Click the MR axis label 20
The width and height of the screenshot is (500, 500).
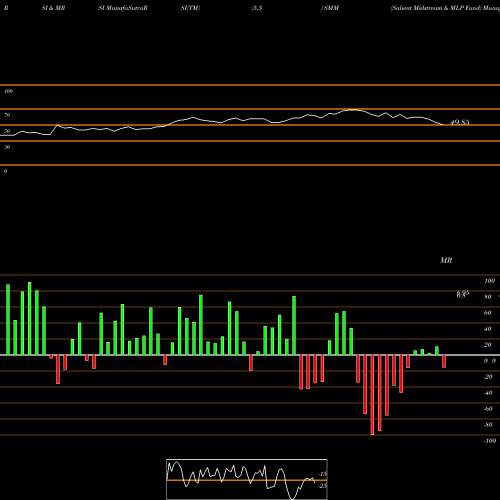point(488,345)
